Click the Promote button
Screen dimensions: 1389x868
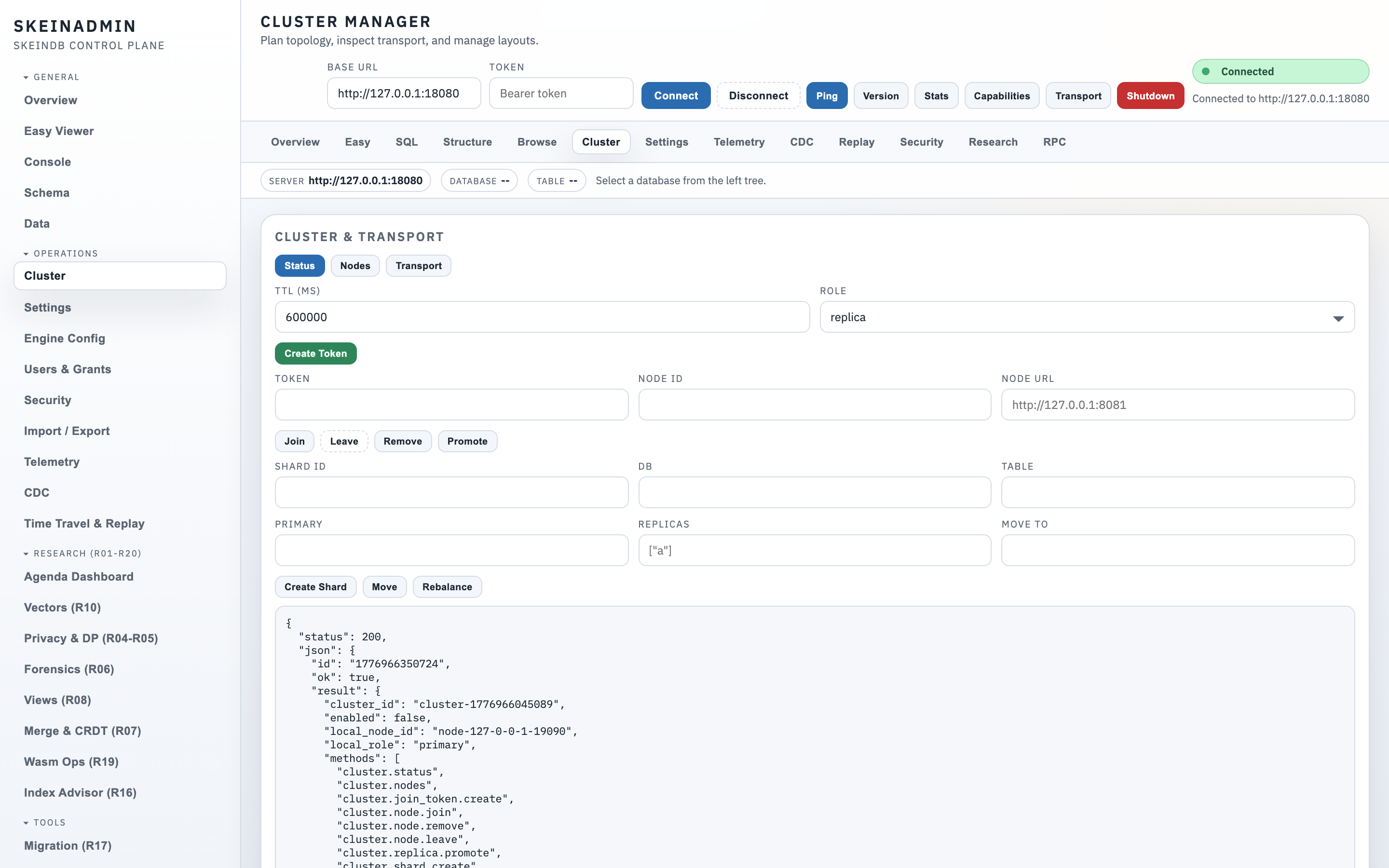pos(467,441)
